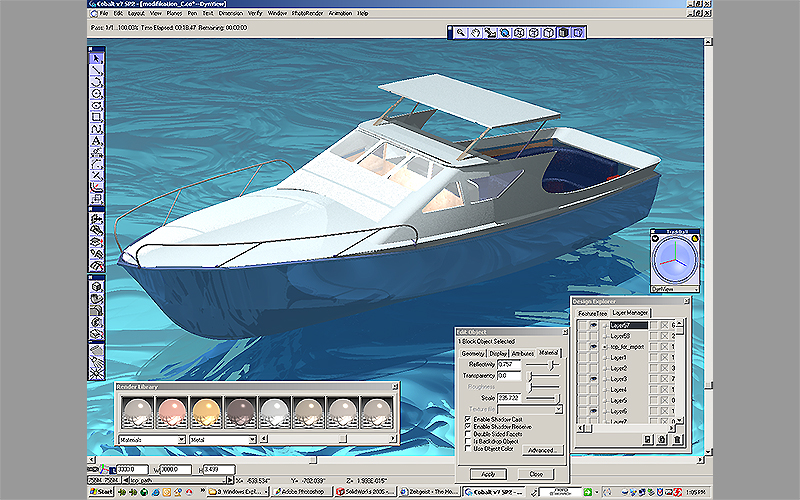This screenshot has width=800, height=500.
Task: Select the arrow selection tool
Action: (x=97, y=58)
